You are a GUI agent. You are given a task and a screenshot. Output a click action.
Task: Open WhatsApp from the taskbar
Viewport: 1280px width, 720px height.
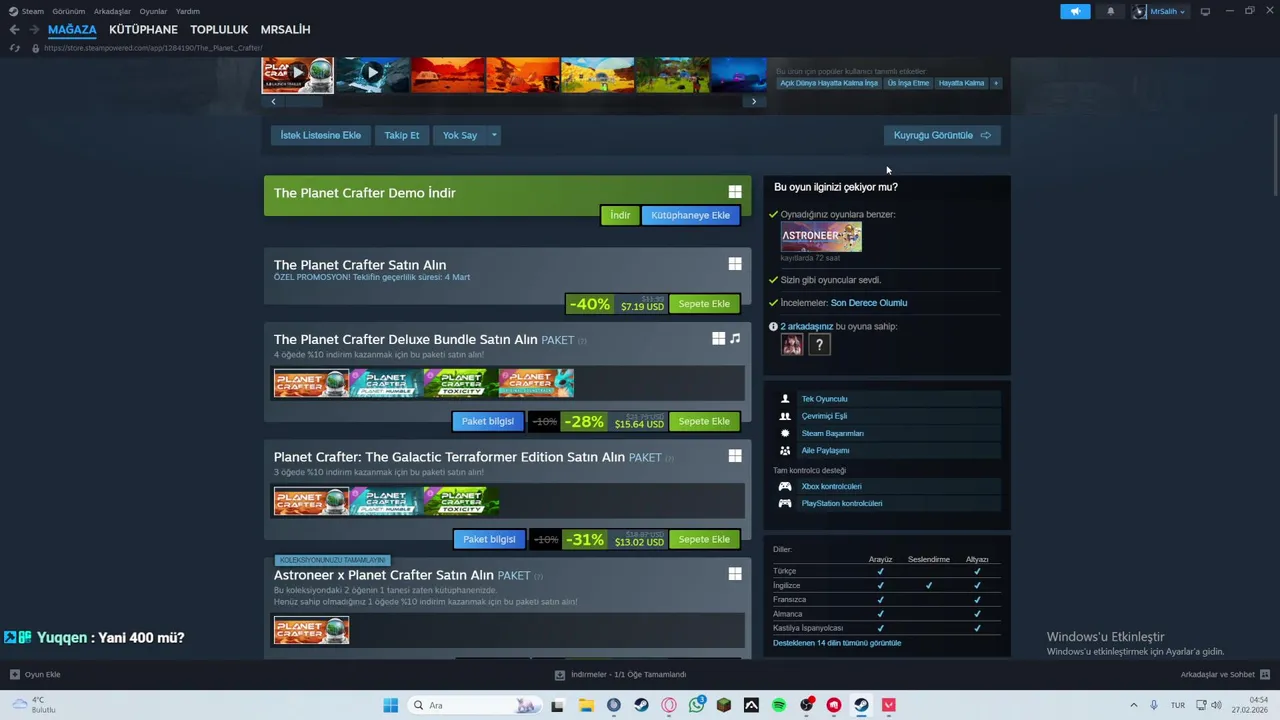(x=696, y=705)
